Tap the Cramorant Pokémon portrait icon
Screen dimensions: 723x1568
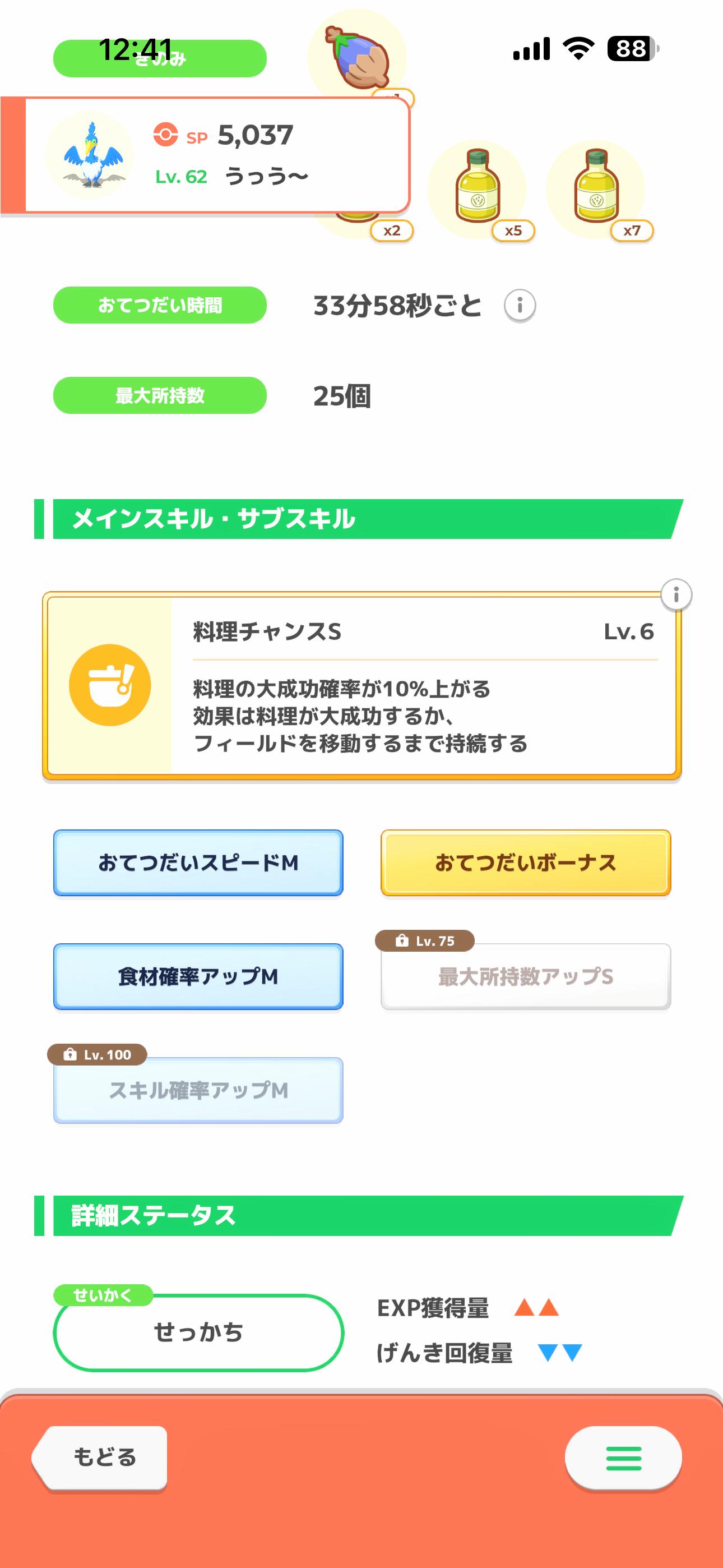pos(90,156)
